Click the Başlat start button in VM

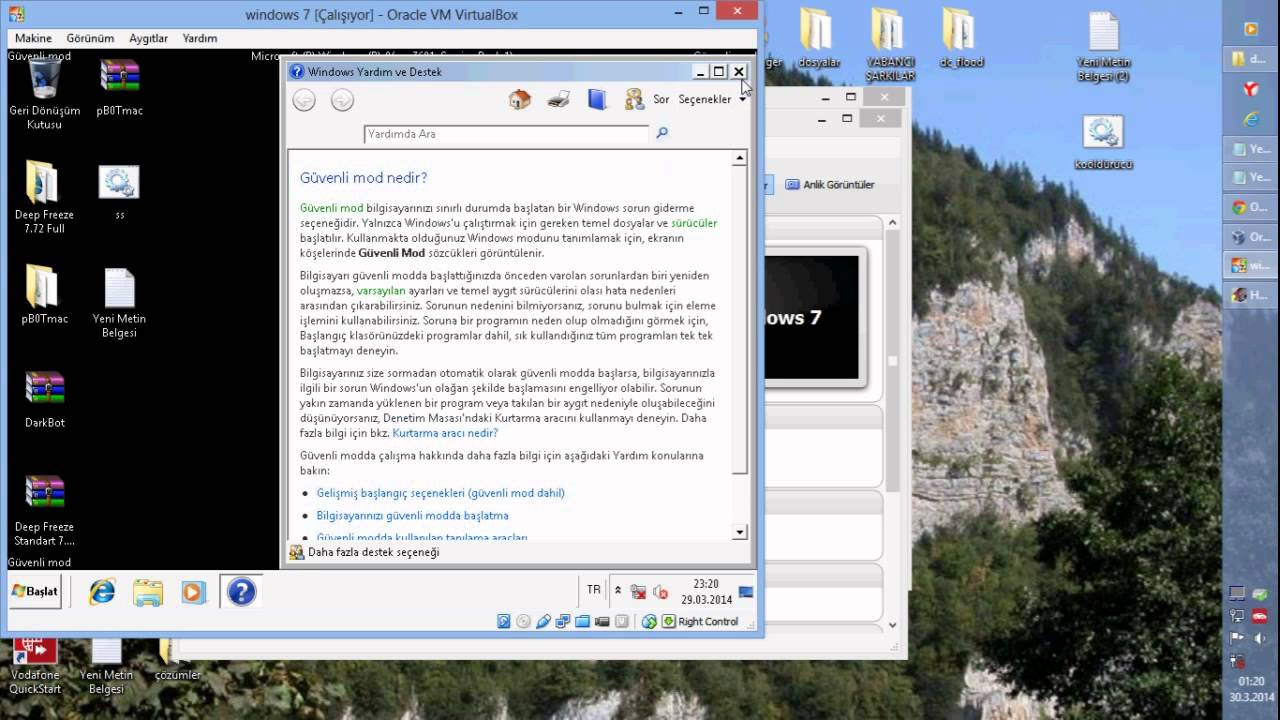point(35,591)
